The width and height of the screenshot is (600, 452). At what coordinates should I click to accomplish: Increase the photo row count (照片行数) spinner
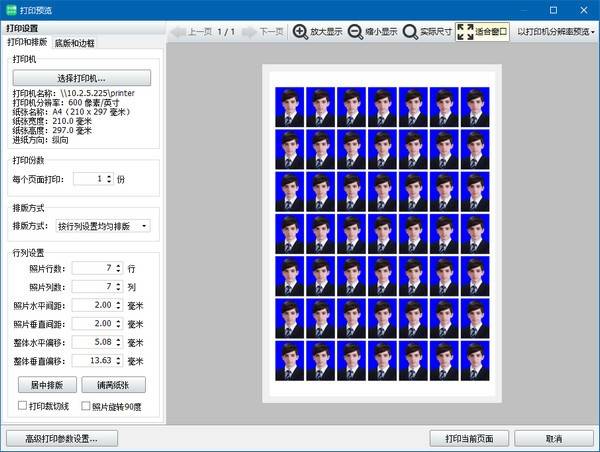pos(119,264)
